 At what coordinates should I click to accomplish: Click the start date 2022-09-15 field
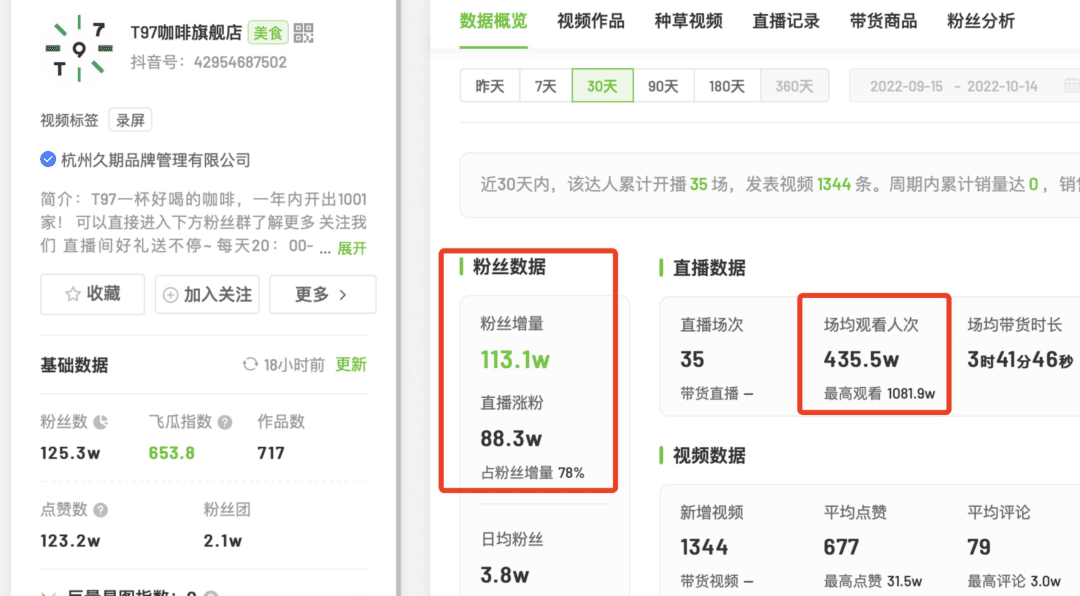[906, 86]
